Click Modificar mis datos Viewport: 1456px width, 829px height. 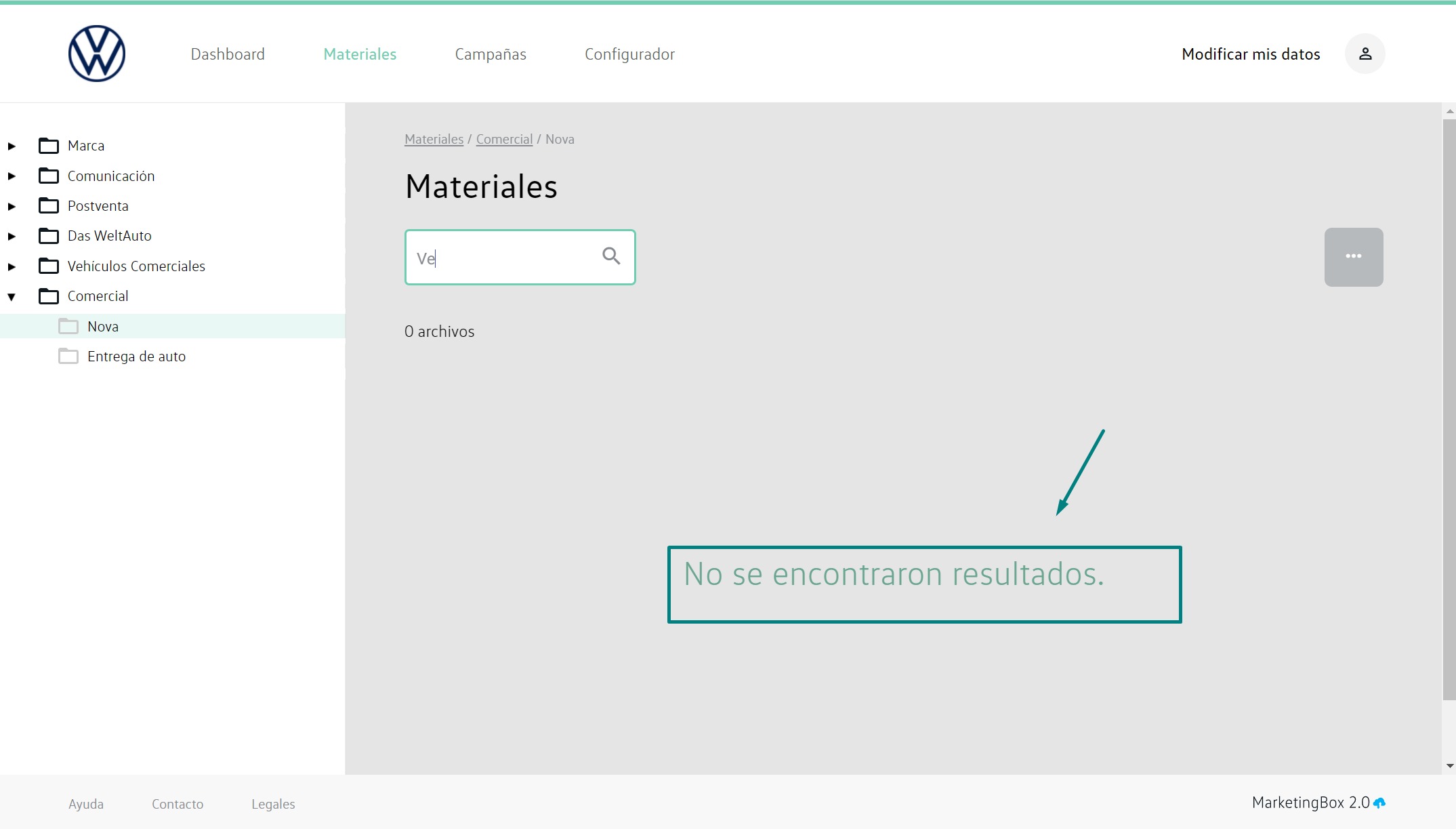coord(1251,54)
